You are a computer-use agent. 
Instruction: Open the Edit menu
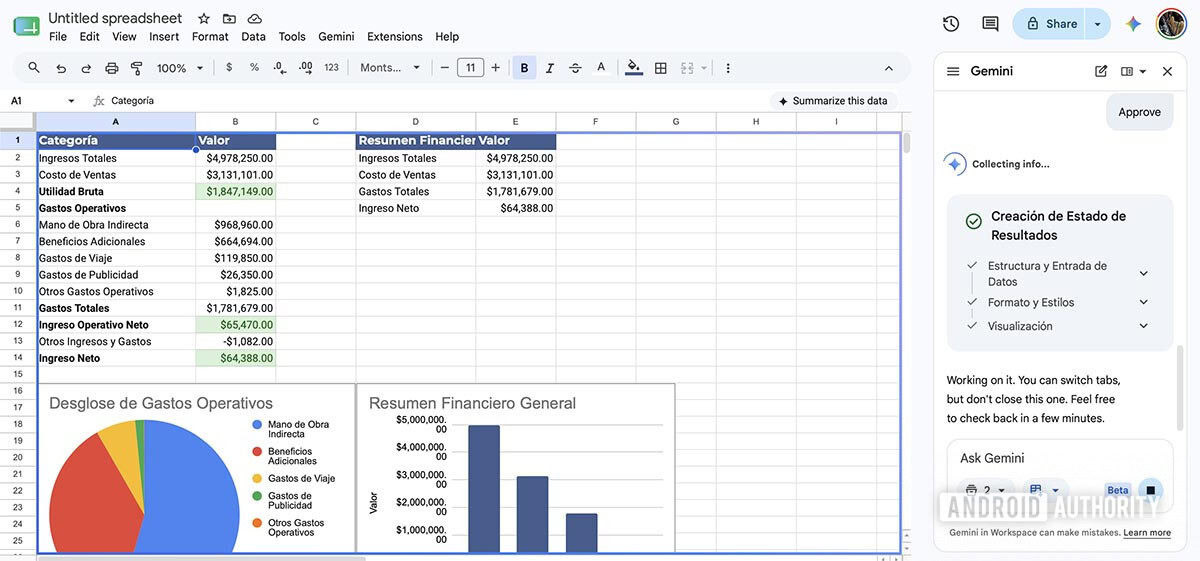click(x=90, y=37)
